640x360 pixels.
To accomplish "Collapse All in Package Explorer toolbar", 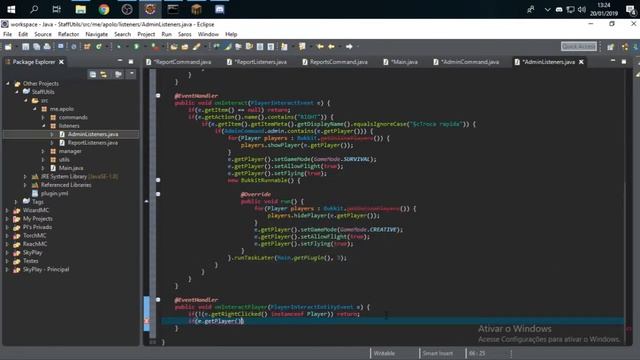I will (x=93, y=74).
